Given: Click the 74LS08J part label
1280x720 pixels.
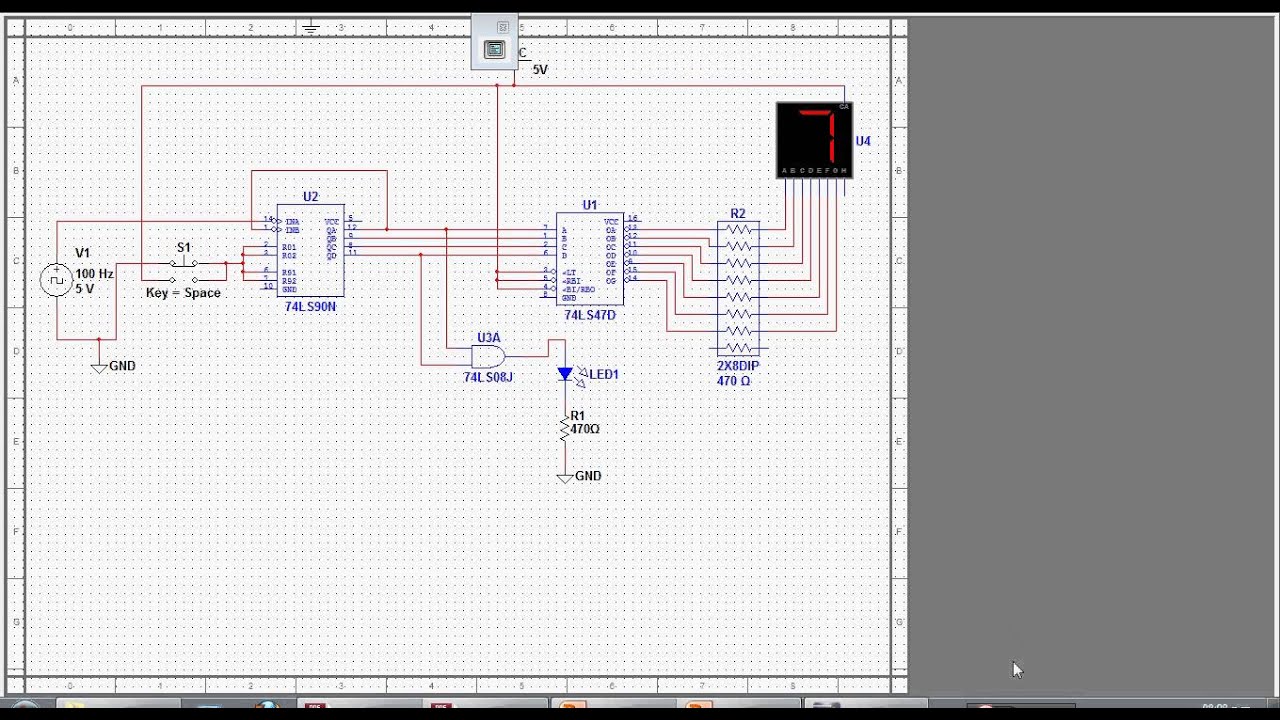Looking at the screenshot, I should pyautogui.click(x=488, y=377).
